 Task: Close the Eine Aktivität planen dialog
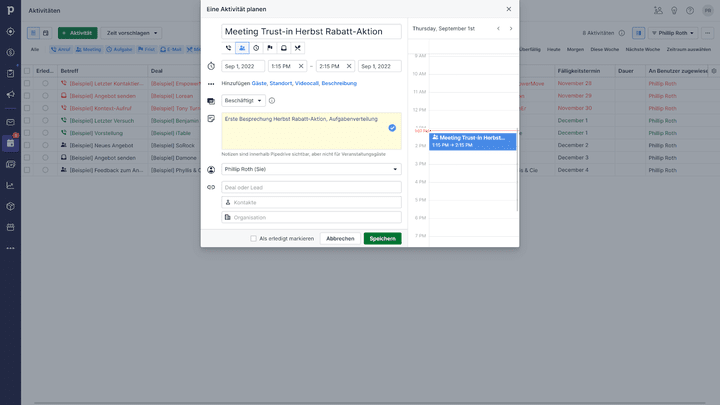click(x=509, y=9)
